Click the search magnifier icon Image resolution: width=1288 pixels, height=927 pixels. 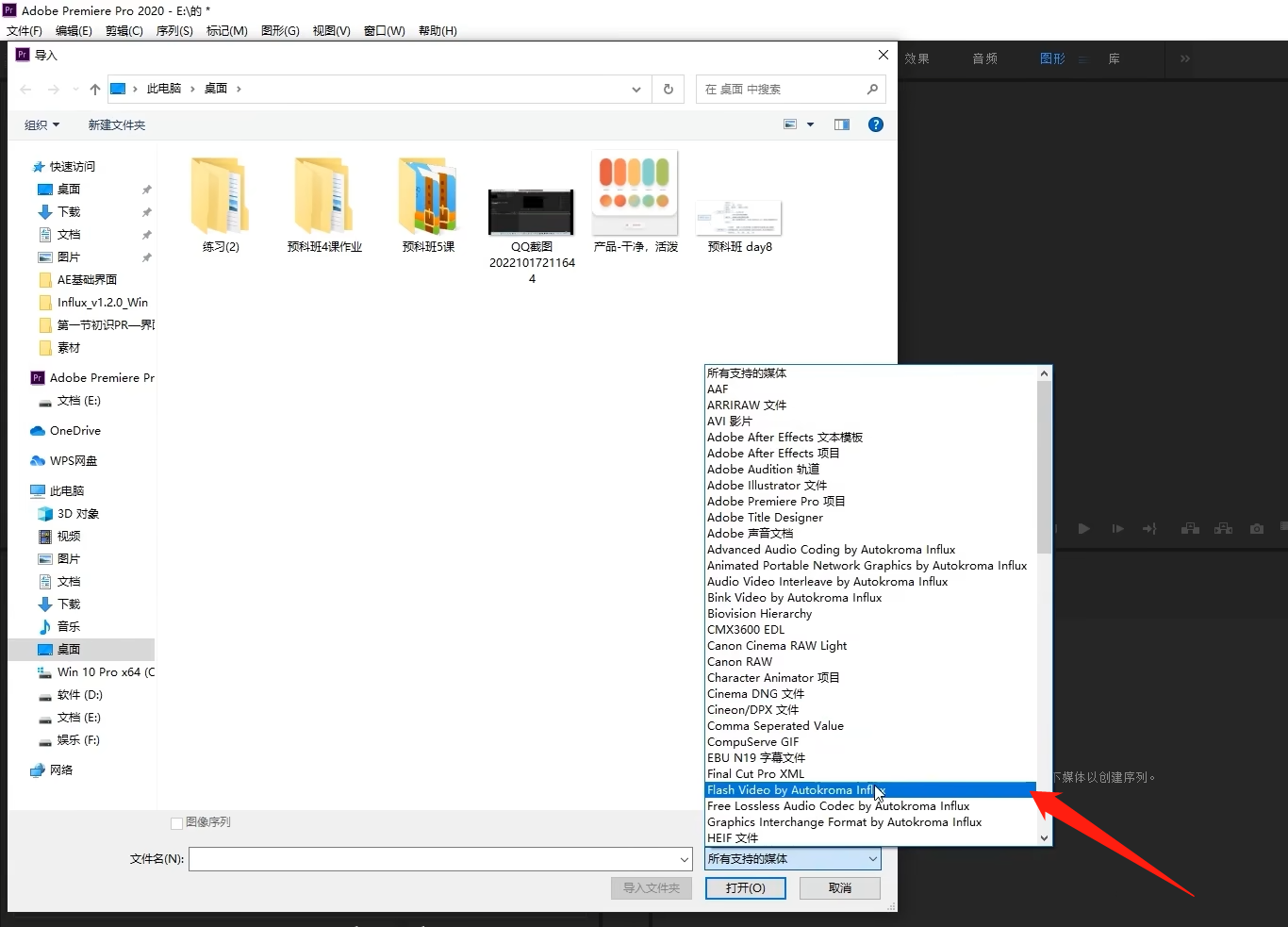872,90
